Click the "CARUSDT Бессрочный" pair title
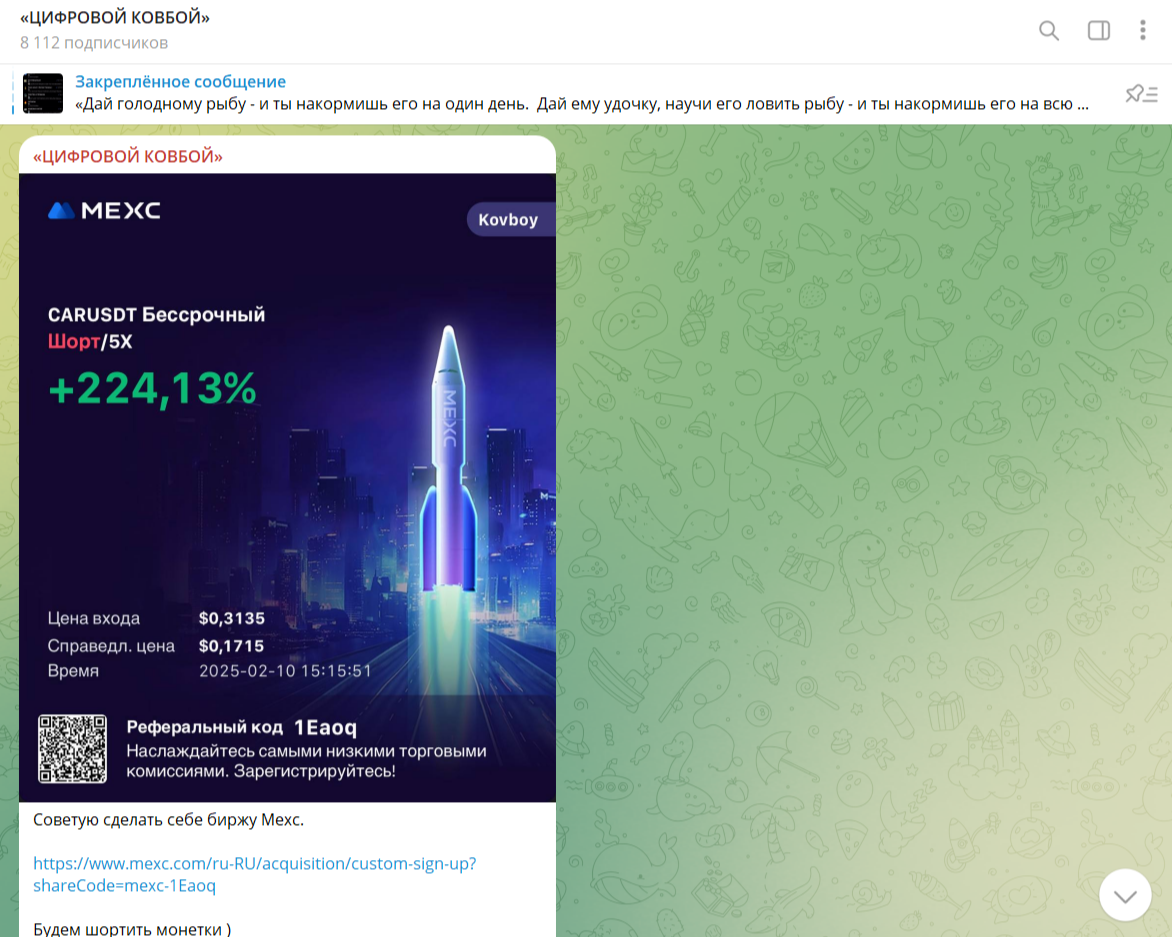 (156, 315)
